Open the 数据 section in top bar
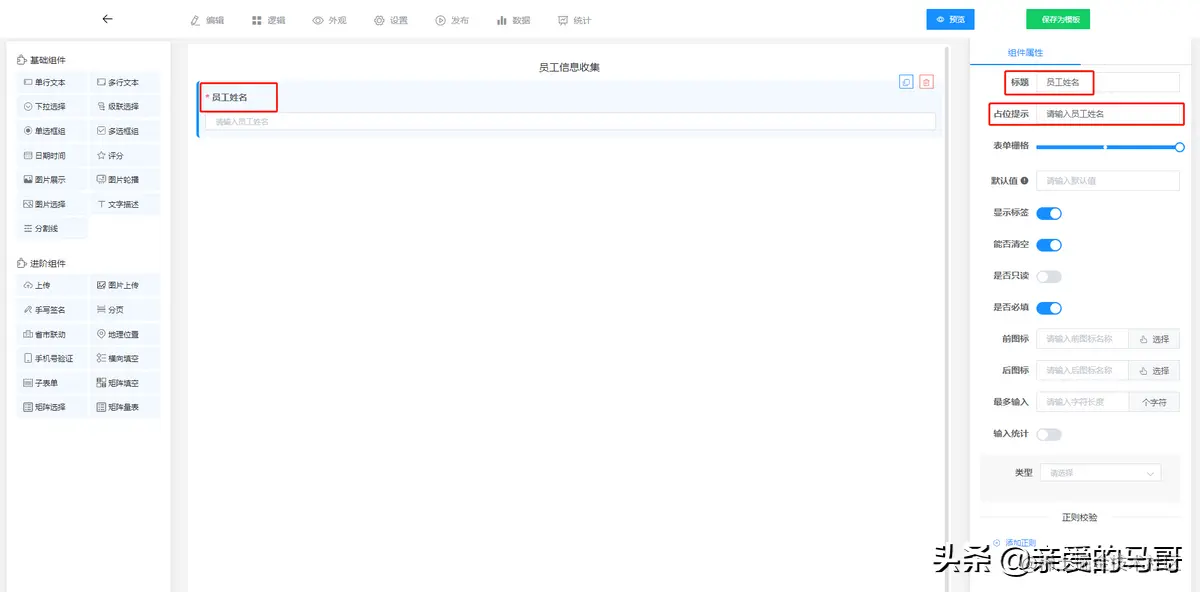Viewport: 1200px width, 592px height. tap(513, 19)
